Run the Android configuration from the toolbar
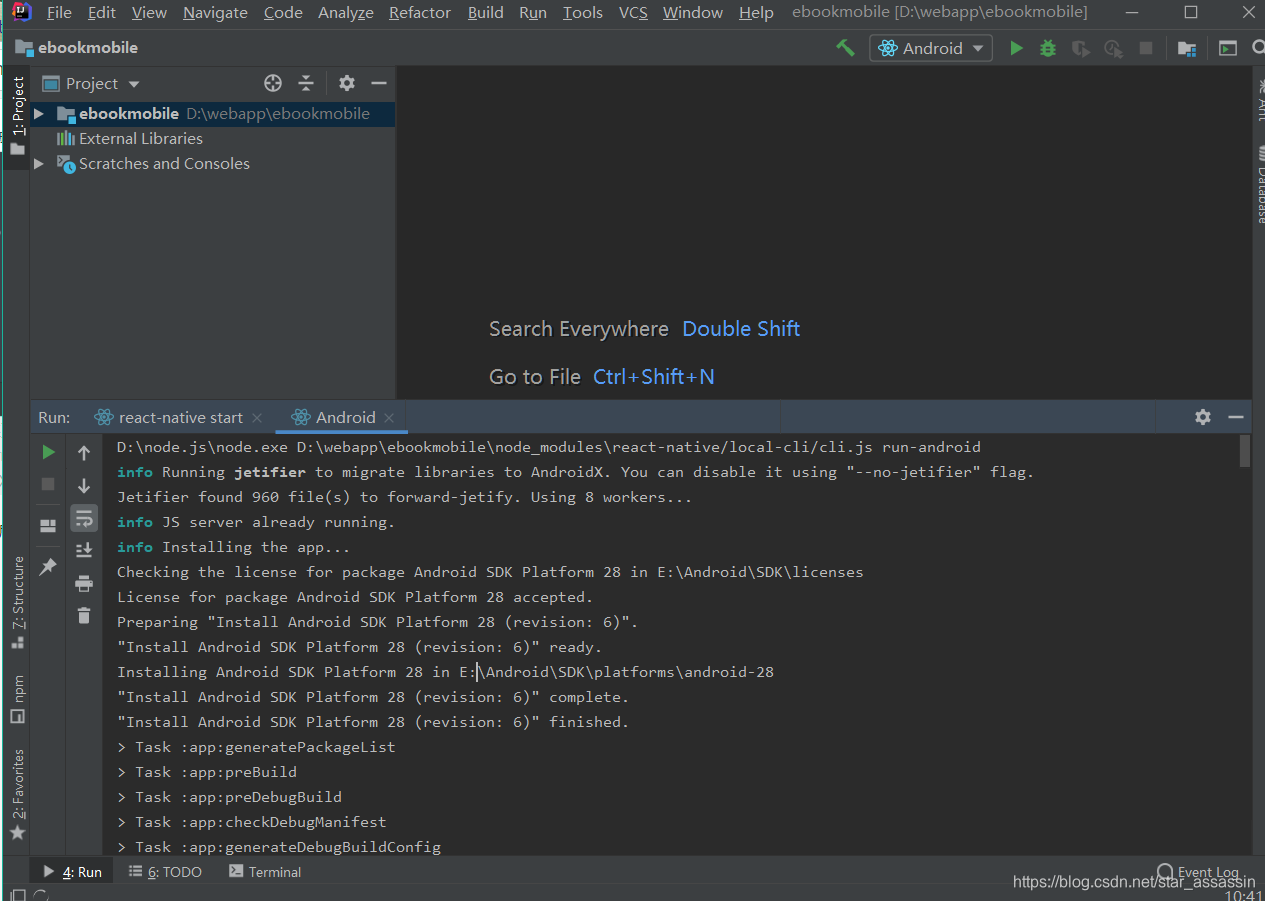 [x=1016, y=48]
